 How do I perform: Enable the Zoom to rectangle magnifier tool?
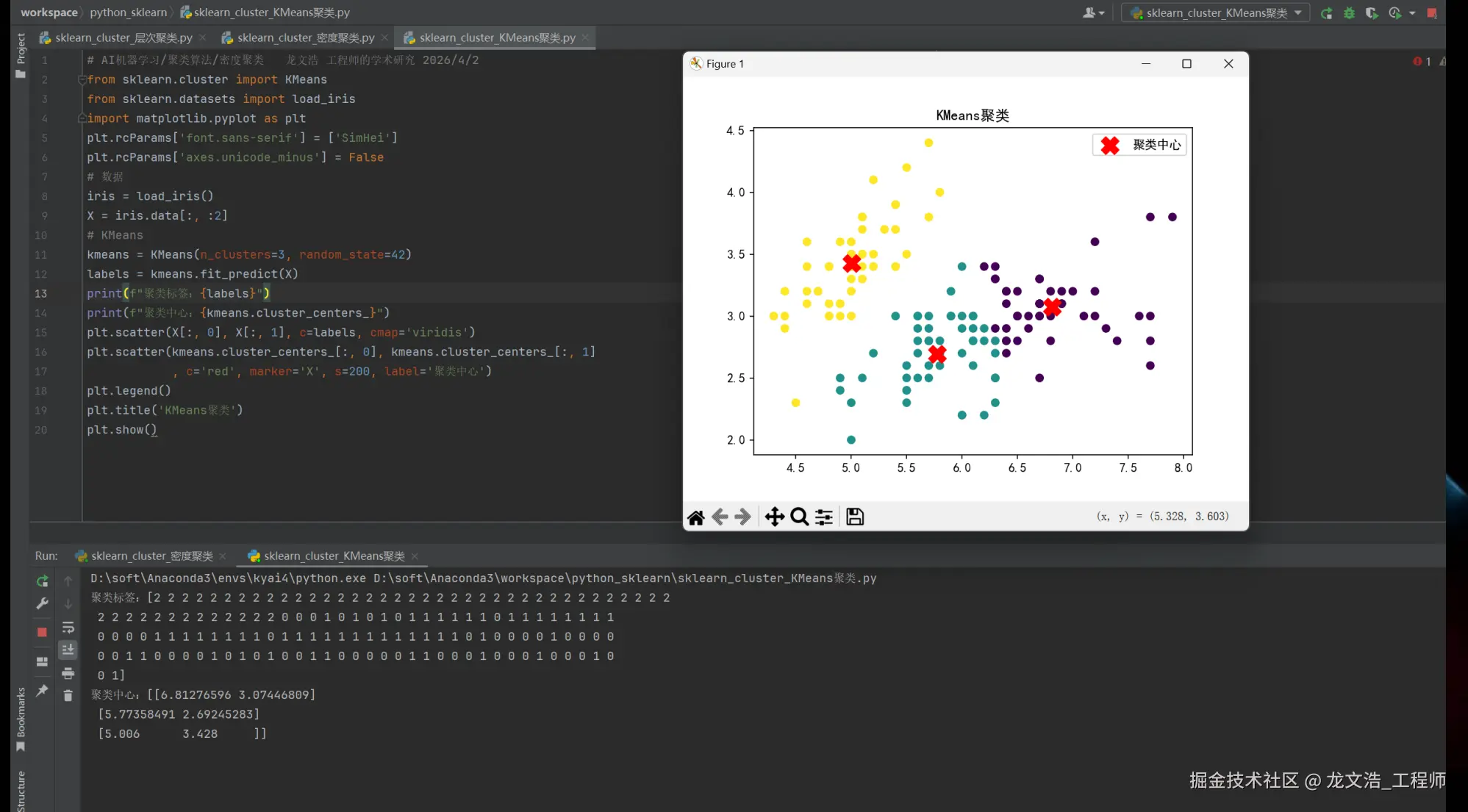(x=799, y=517)
